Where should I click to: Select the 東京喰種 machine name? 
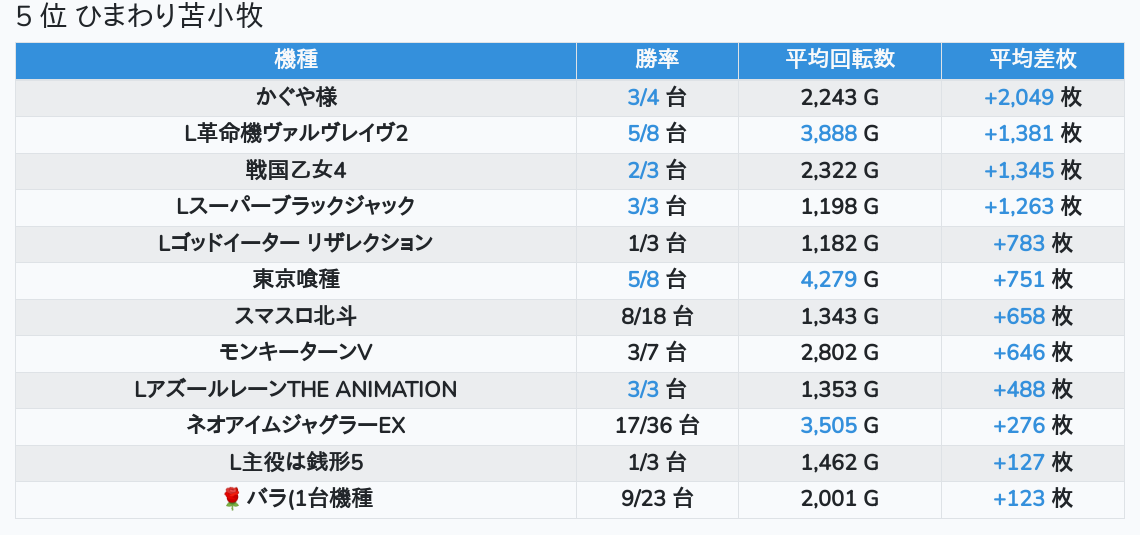click(x=295, y=279)
